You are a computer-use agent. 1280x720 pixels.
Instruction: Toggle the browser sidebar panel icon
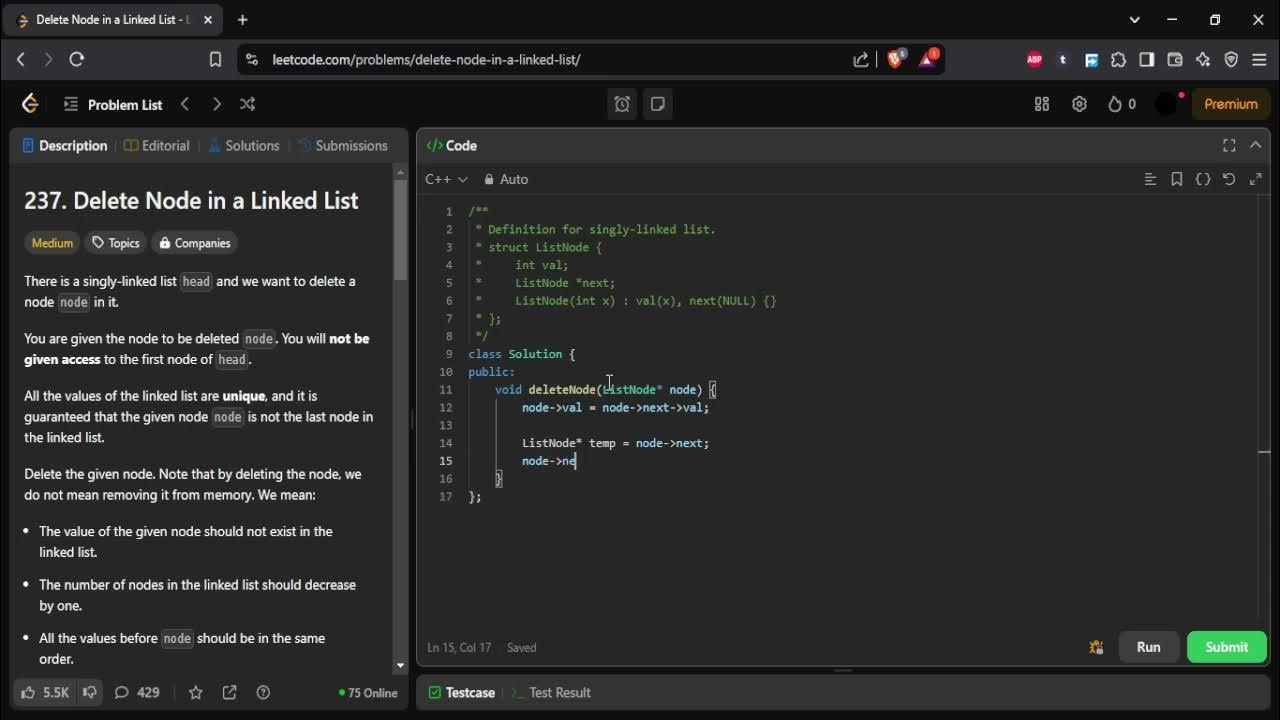click(x=1147, y=59)
